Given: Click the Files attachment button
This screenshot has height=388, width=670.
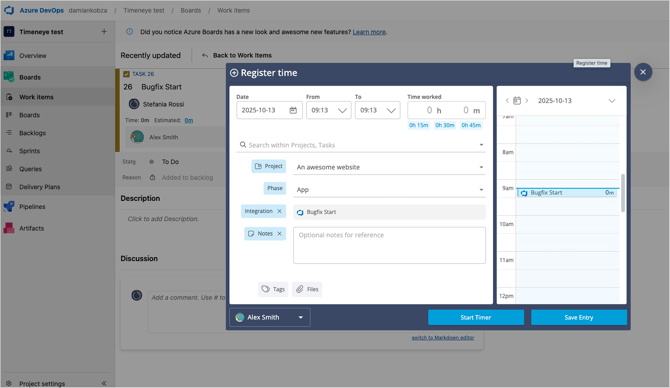Looking at the screenshot, I should click(307, 289).
